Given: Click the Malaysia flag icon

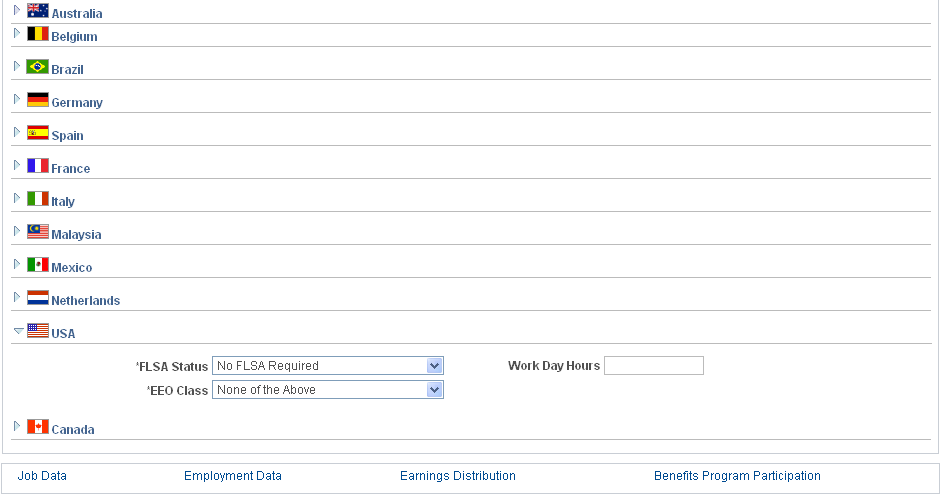Looking at the screenshot, I should pos(37,232).
